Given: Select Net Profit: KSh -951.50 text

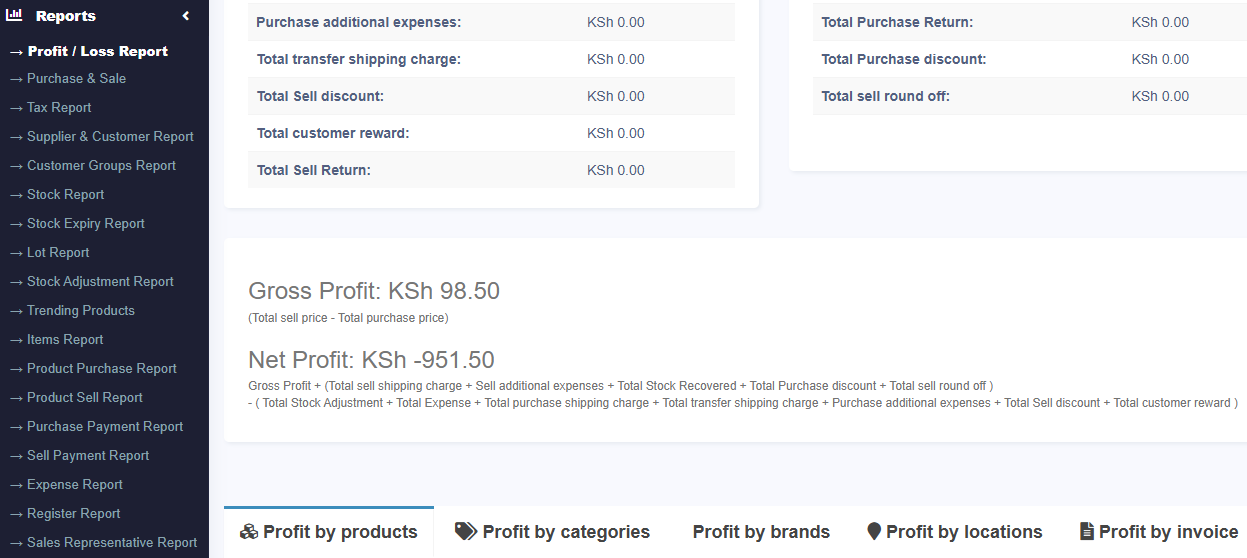Looking at the screenshot, I should pos(371,360).
